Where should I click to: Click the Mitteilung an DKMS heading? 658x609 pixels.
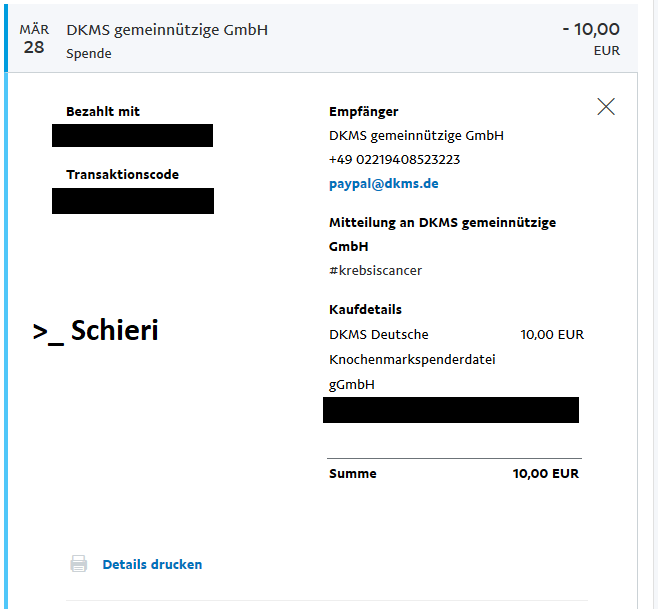point(442,234)
